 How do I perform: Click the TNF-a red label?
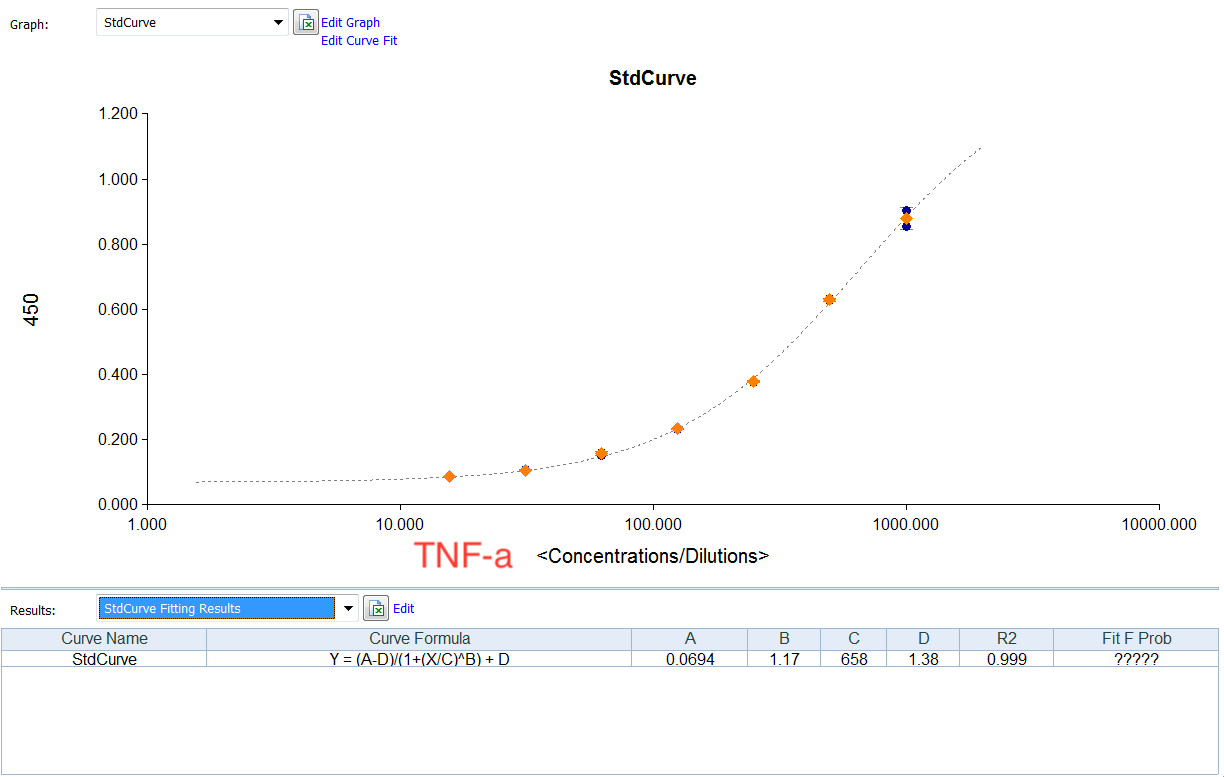coord(463,555)
